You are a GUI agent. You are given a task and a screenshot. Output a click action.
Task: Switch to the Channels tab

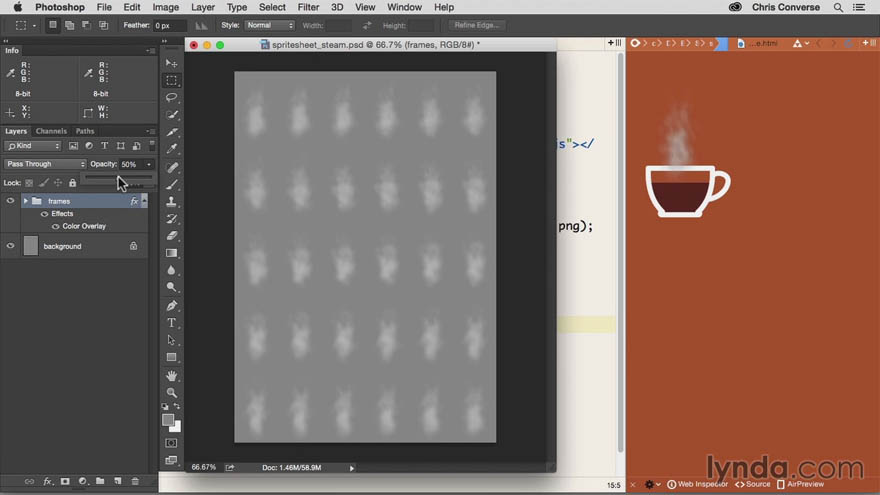pos(51,131)
